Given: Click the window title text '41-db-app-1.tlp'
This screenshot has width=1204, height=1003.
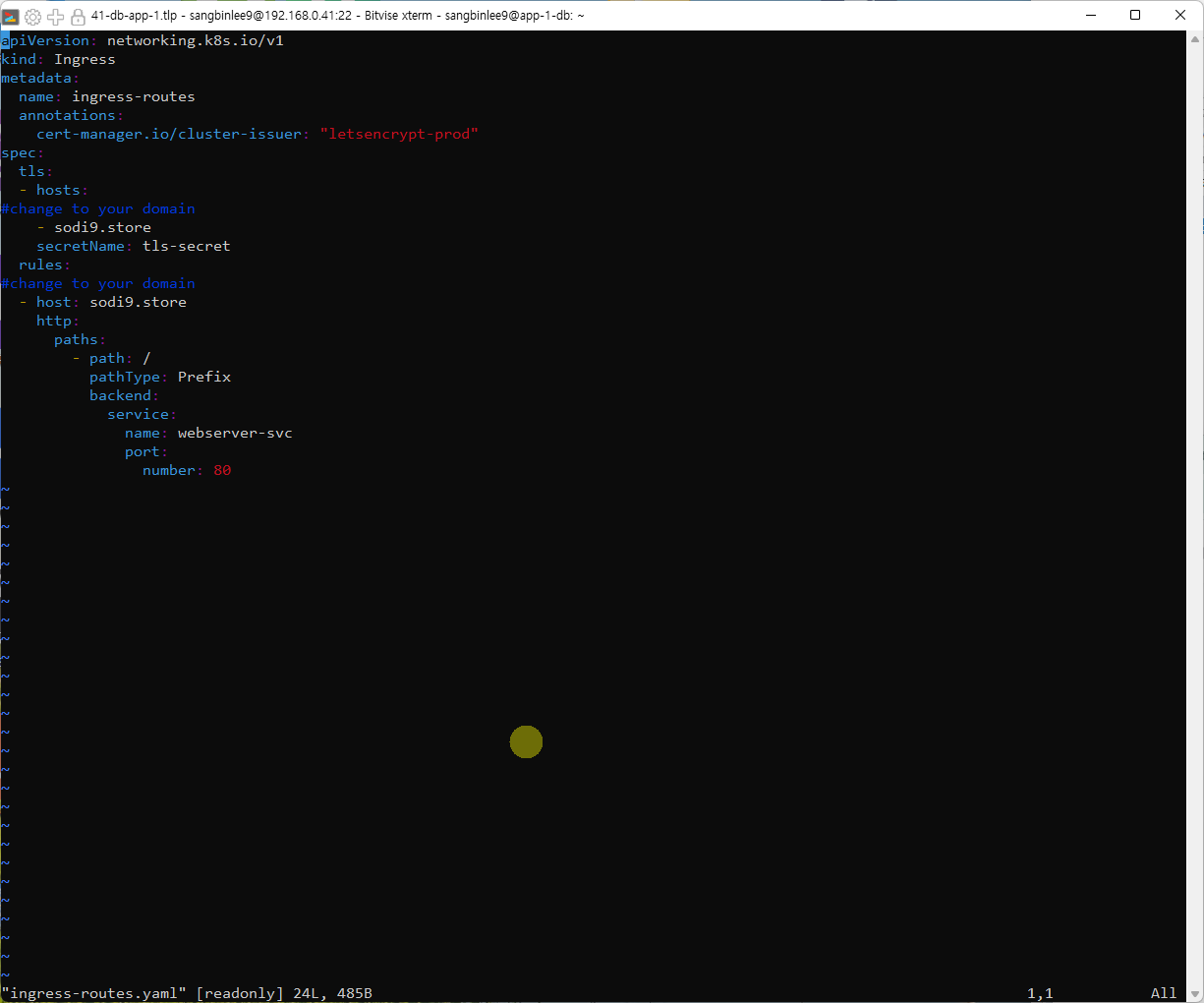Looking at the screenshot, I should coord(134,16).
